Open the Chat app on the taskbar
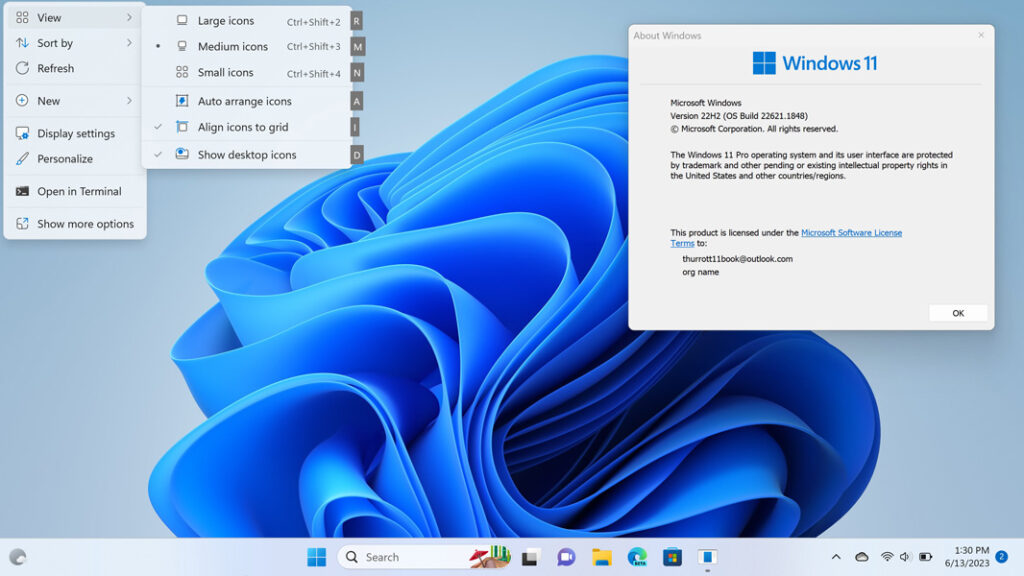This screenshot has height=576, width=1024. [x=565, y=556]
